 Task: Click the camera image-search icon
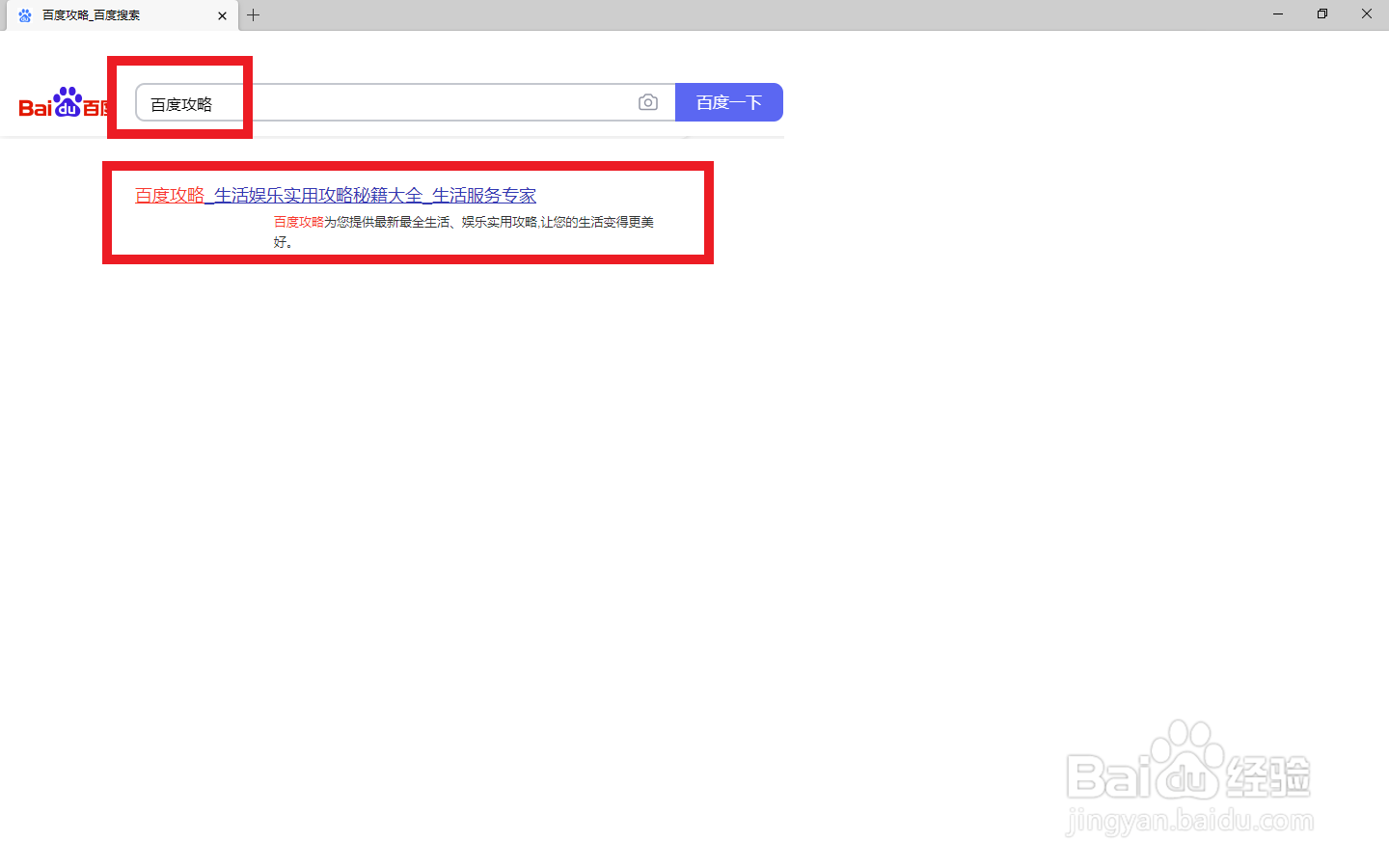tap(648, 102)
